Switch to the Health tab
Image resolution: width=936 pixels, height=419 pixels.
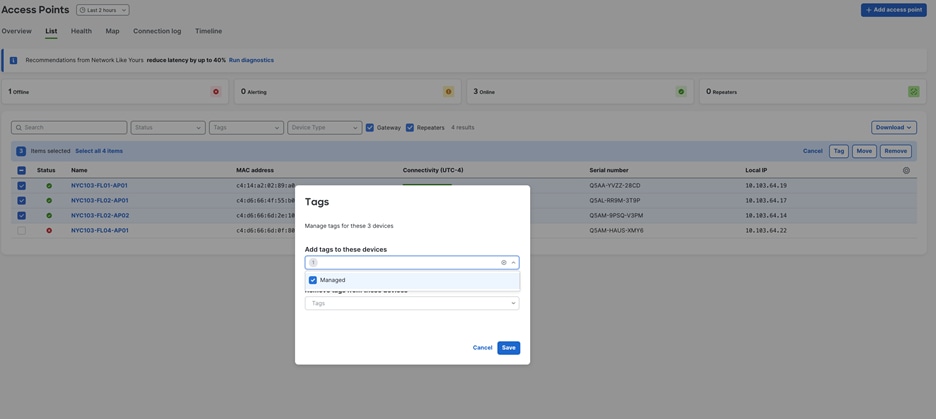81,31
